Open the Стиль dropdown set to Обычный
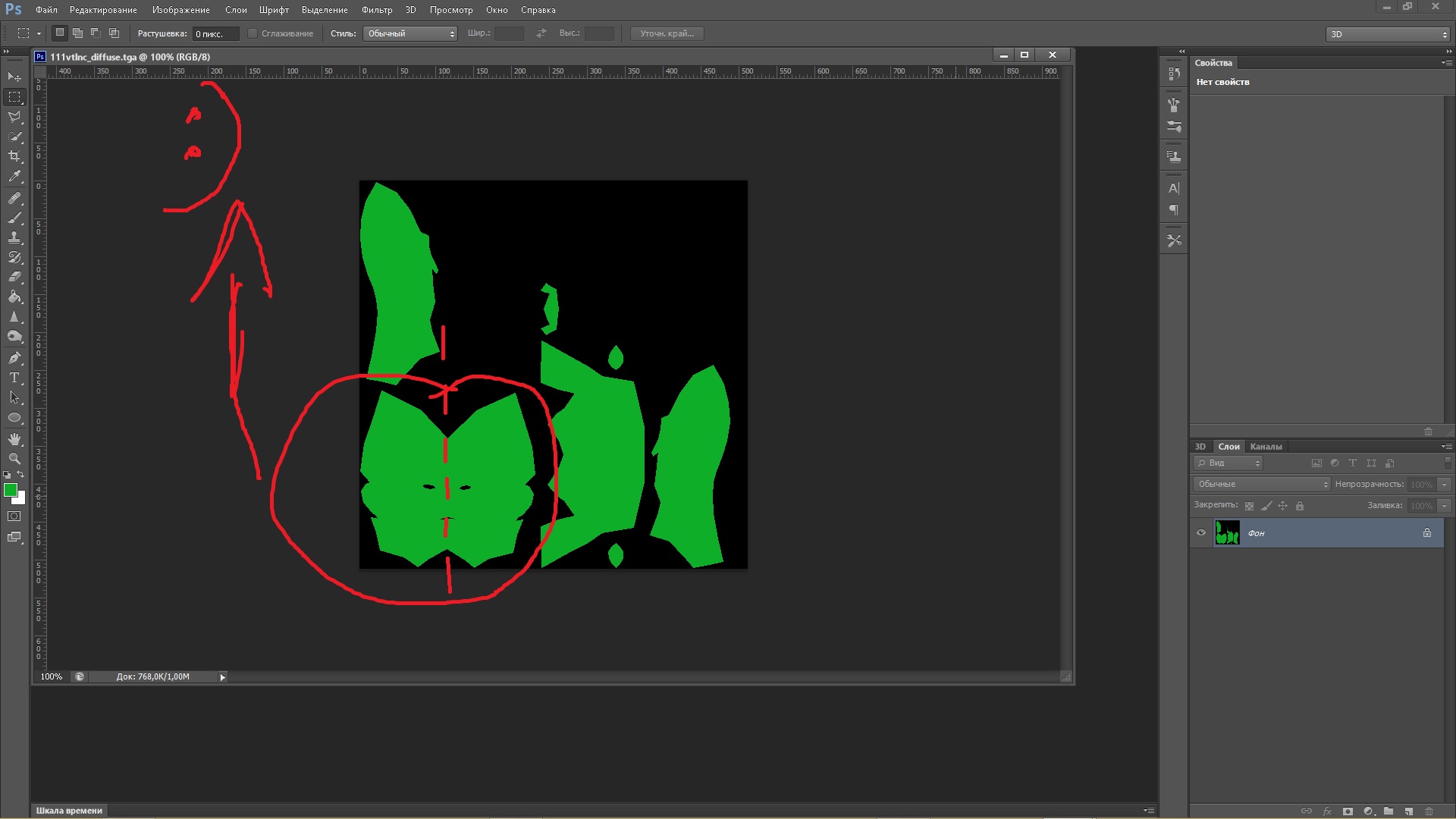The width and height of the screenshot is (1456, 819). coord(409,33)
